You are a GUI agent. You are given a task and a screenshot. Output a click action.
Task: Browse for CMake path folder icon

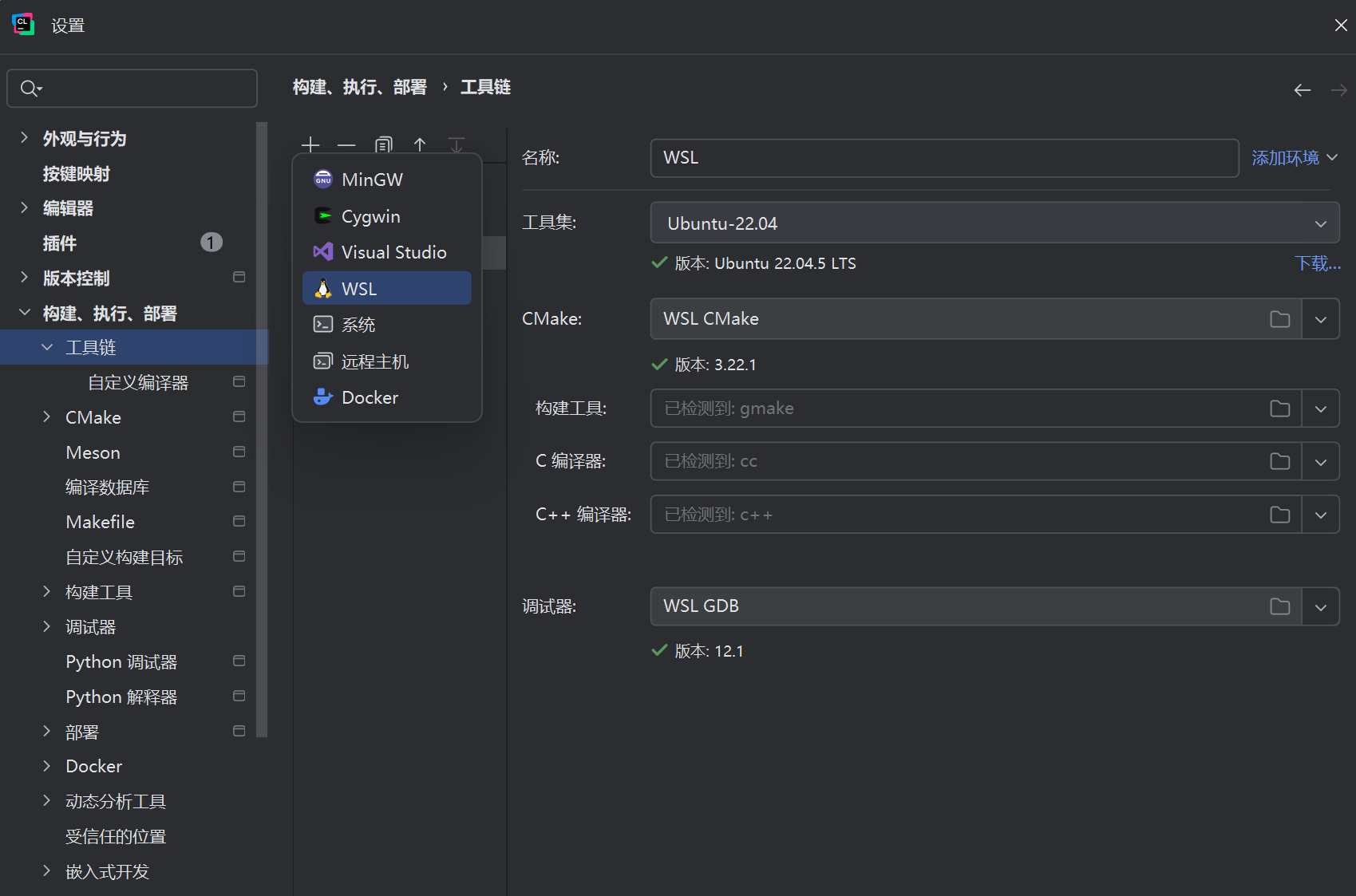[x=1280, y=319]
